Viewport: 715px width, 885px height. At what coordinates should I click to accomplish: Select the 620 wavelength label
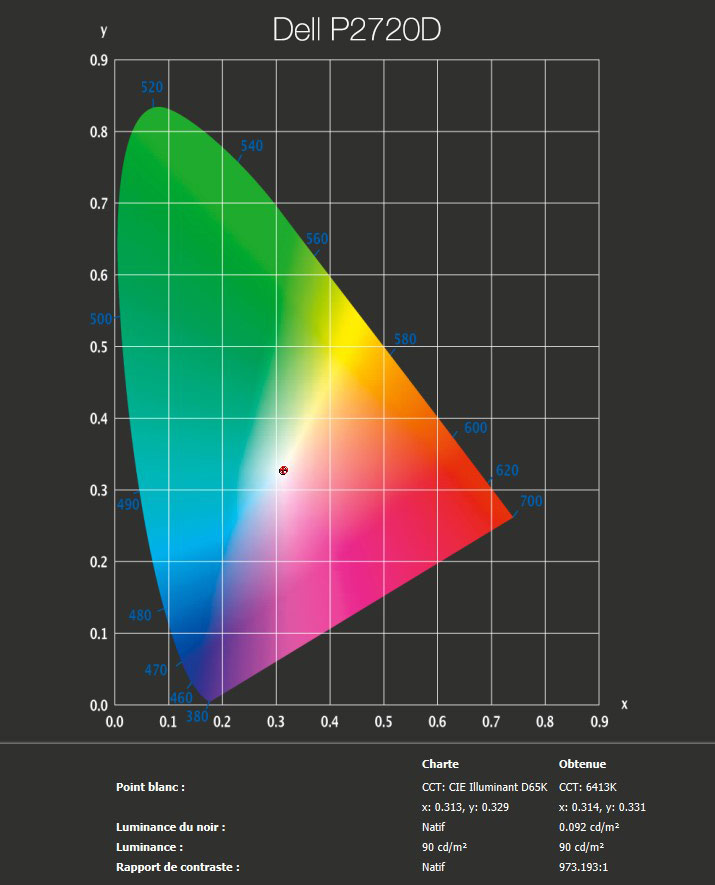[507, 470]
